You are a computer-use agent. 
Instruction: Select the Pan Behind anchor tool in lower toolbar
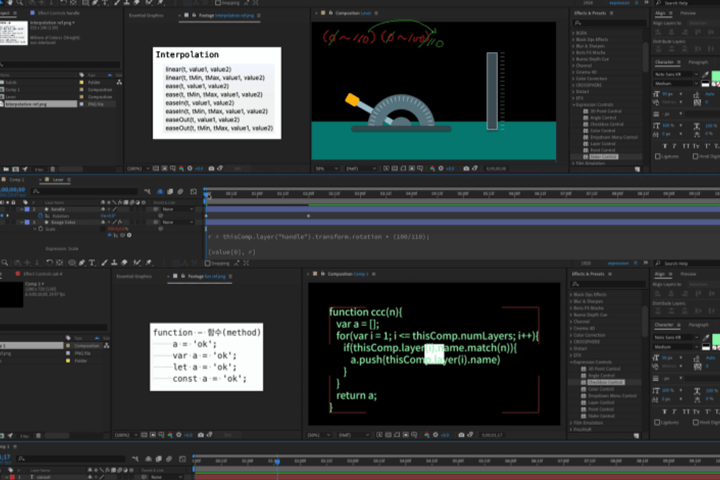[59, 263]
